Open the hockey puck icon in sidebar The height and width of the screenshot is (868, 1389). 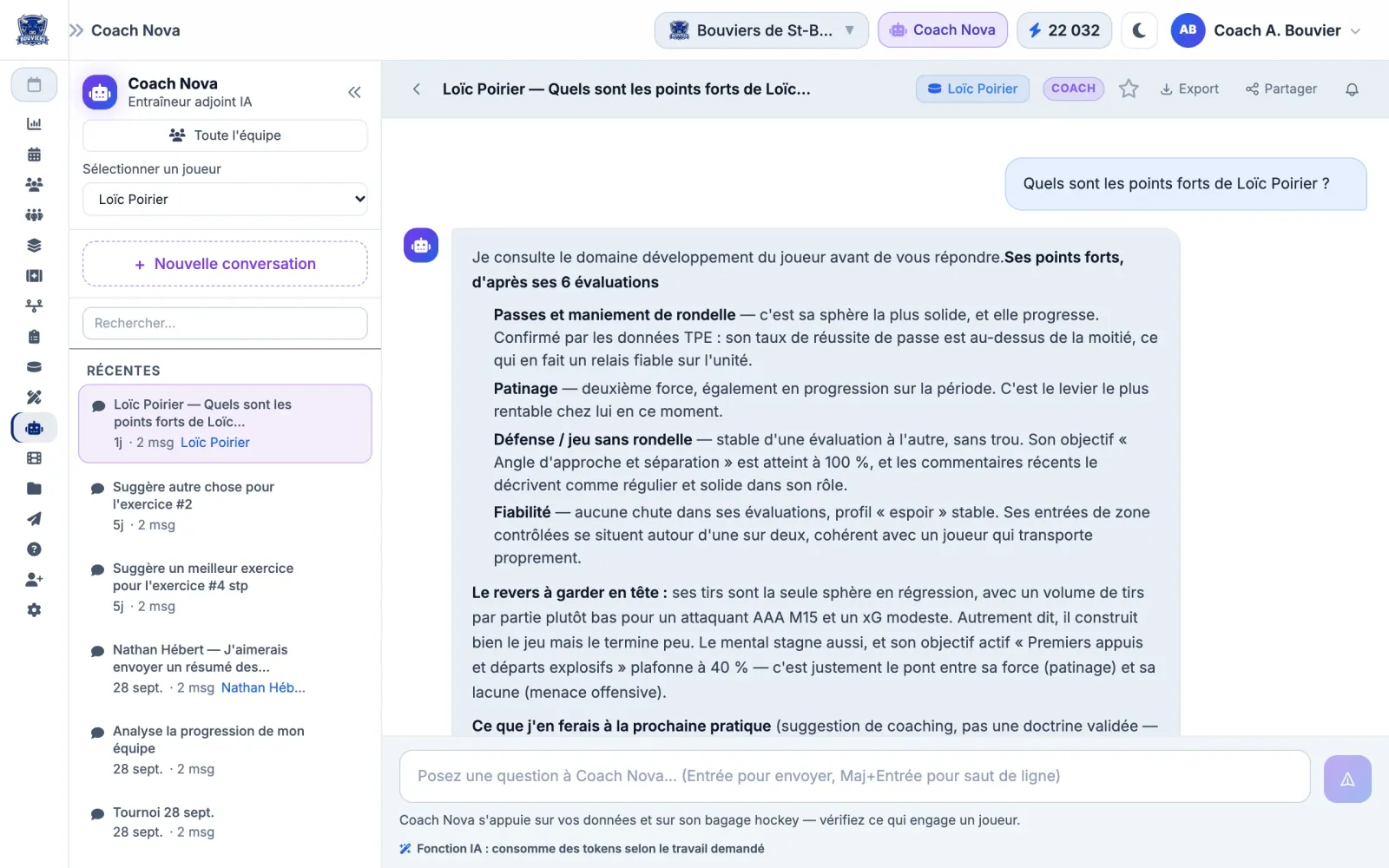pyautogui.click(x=34, y=367)
